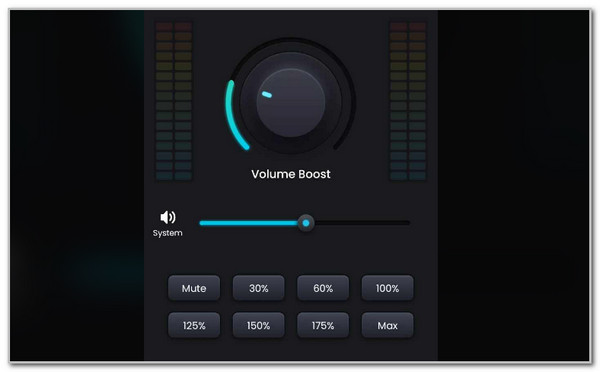Click the Volume Boost rotary knob
This screenshot has width=600, height=372.
click(x=291, y=103)
